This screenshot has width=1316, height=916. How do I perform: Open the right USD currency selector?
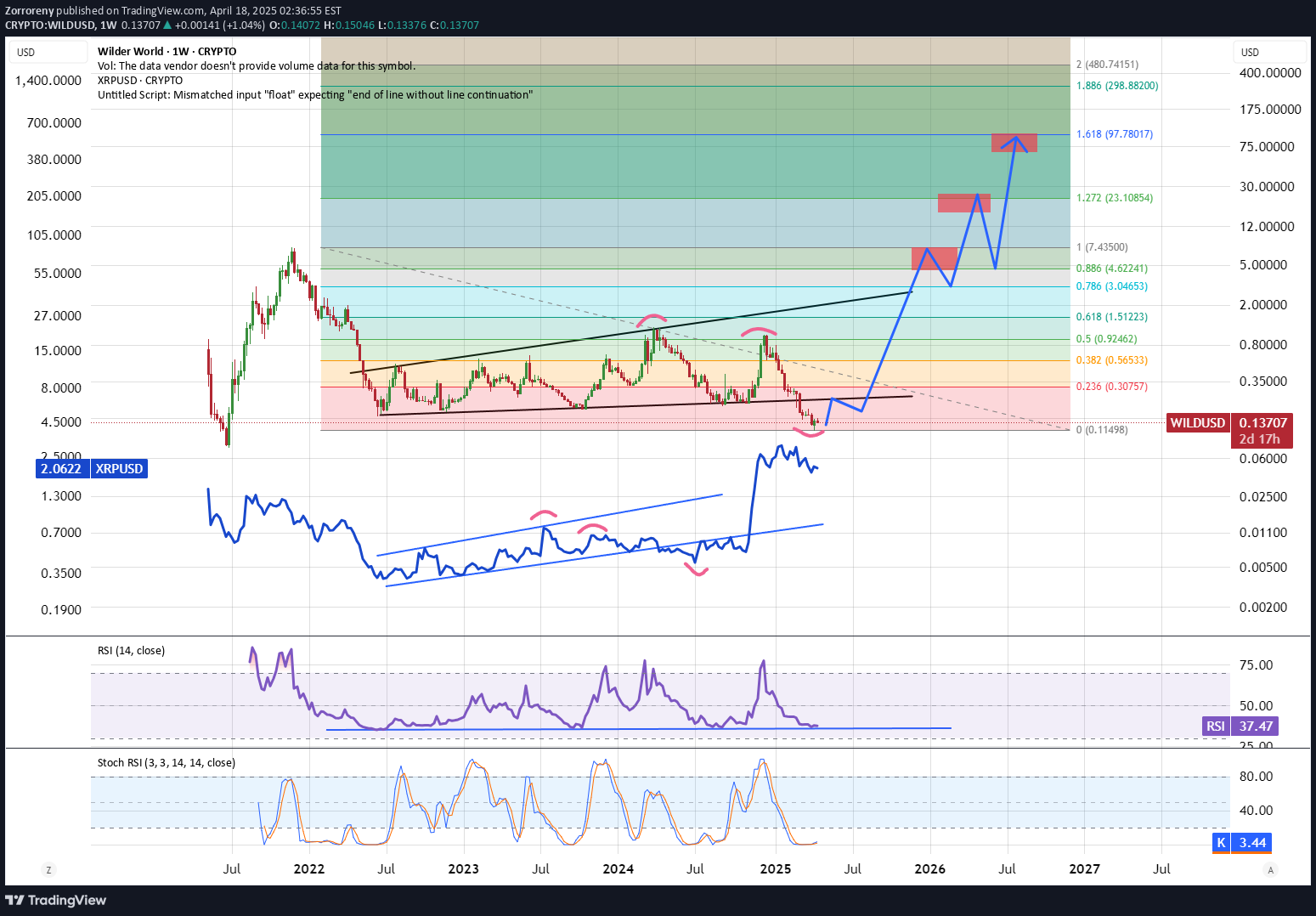(1270, 53)
